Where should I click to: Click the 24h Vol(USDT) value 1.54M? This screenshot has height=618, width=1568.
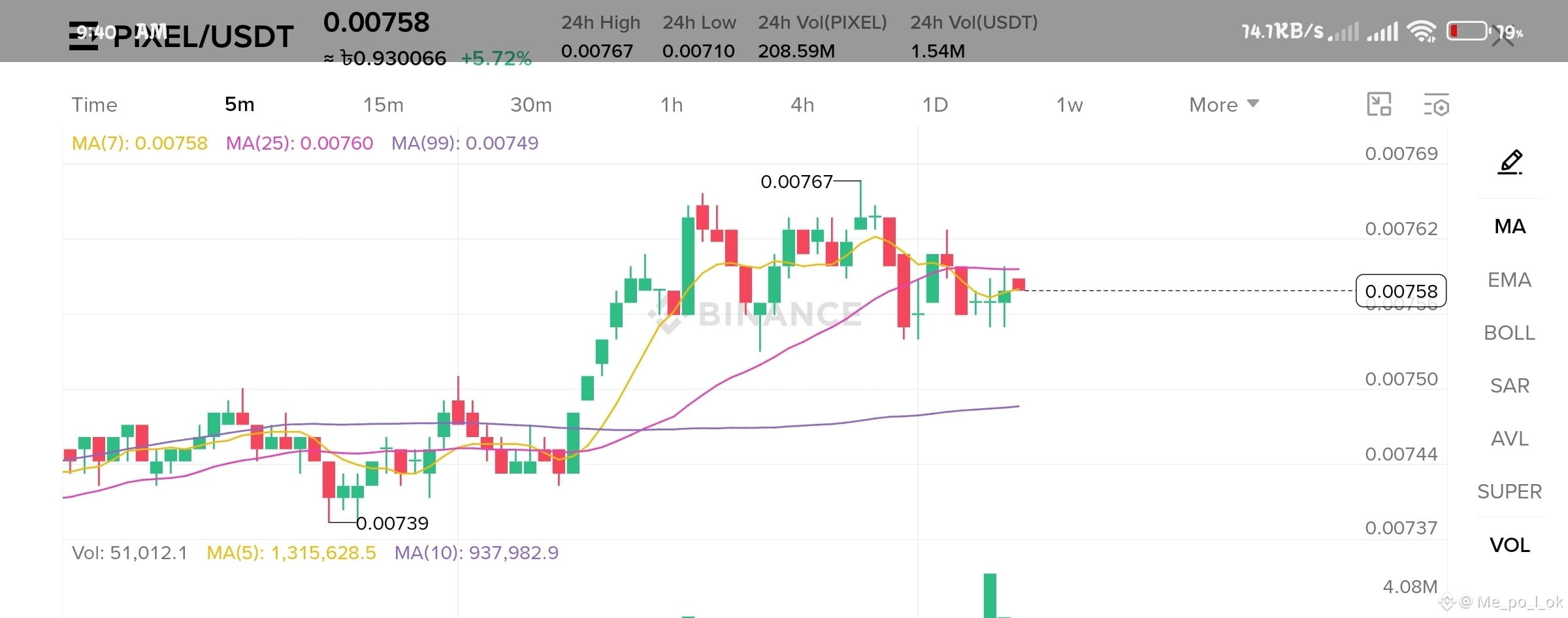938,51
